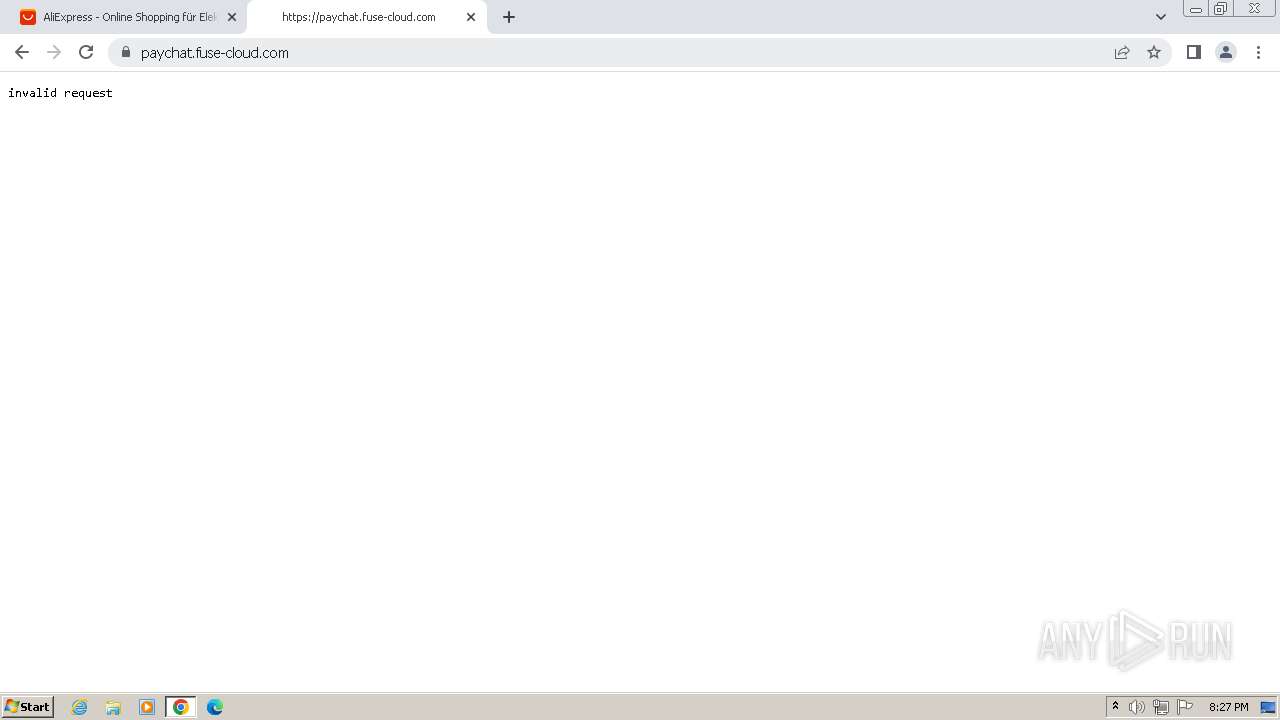Viewport: 1280px width, 720px height.
Task: Open File Explorer from the taskbar
Action: (113, 707)
